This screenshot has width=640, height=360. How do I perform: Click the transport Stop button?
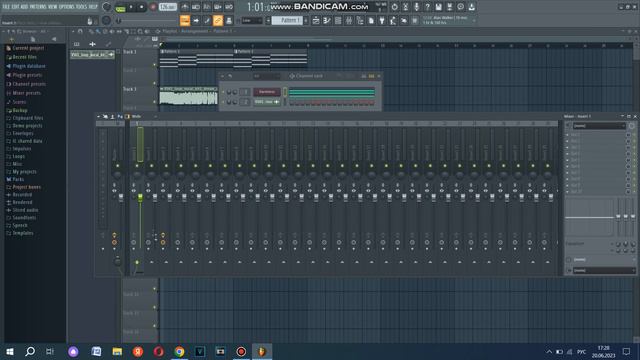141,7
